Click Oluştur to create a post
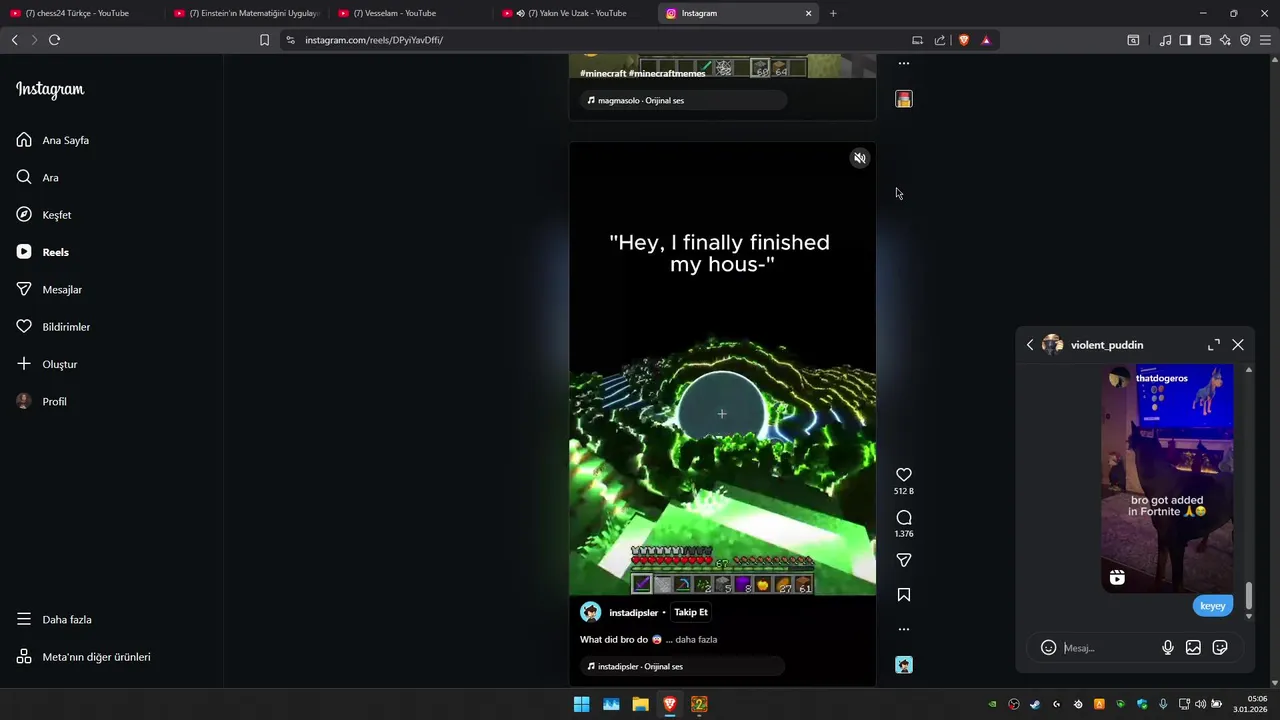1280x720 pixels. click(47, 364)
